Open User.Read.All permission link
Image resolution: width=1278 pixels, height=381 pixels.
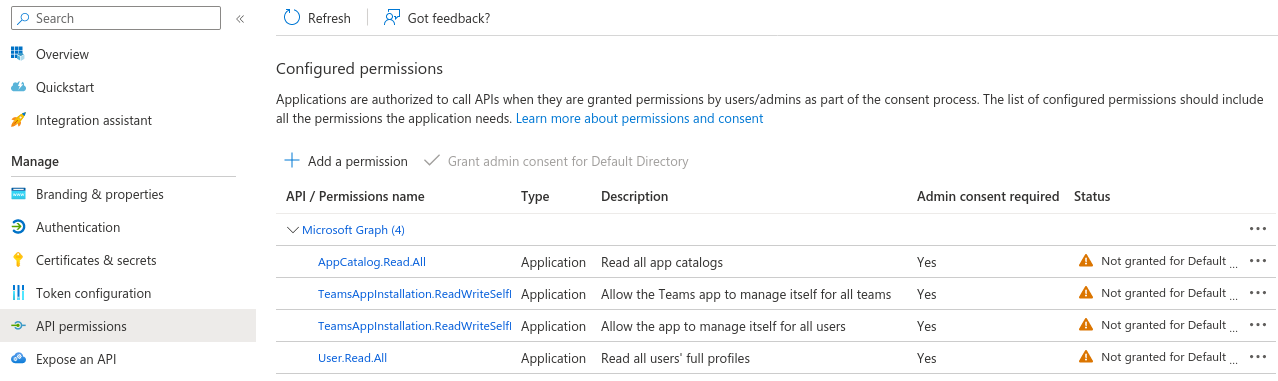(x=352, y=358)
